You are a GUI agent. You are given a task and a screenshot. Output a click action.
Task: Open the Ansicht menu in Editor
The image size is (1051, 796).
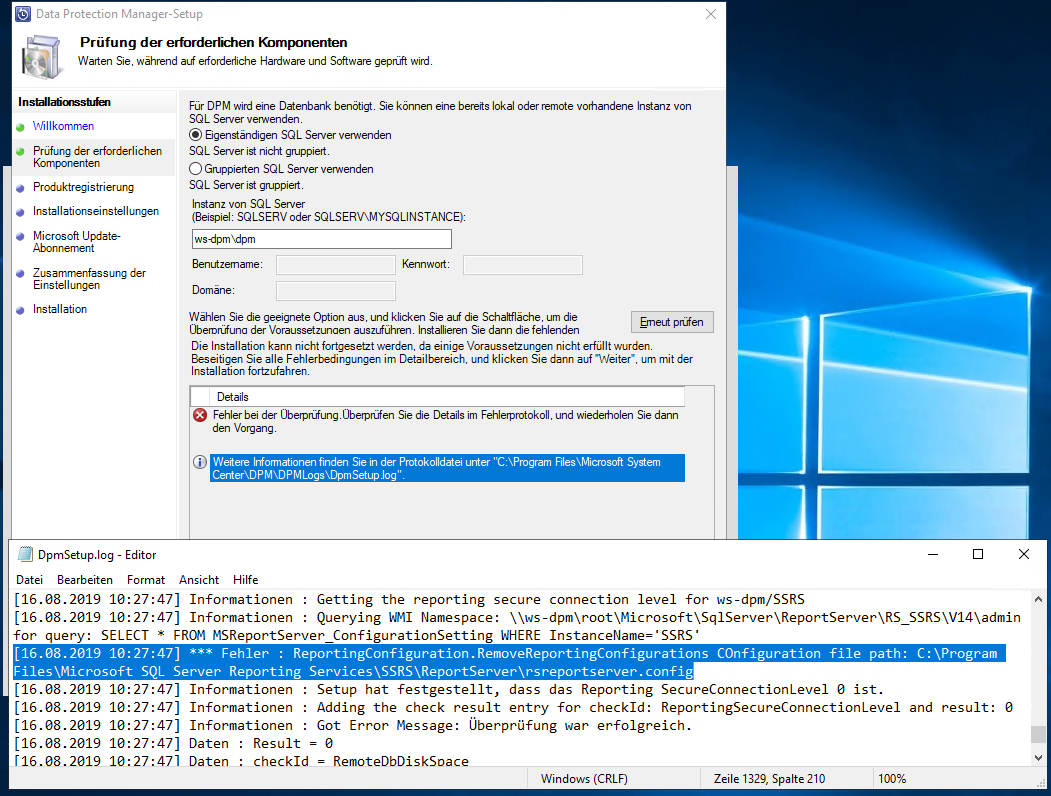tap(198, 580)
